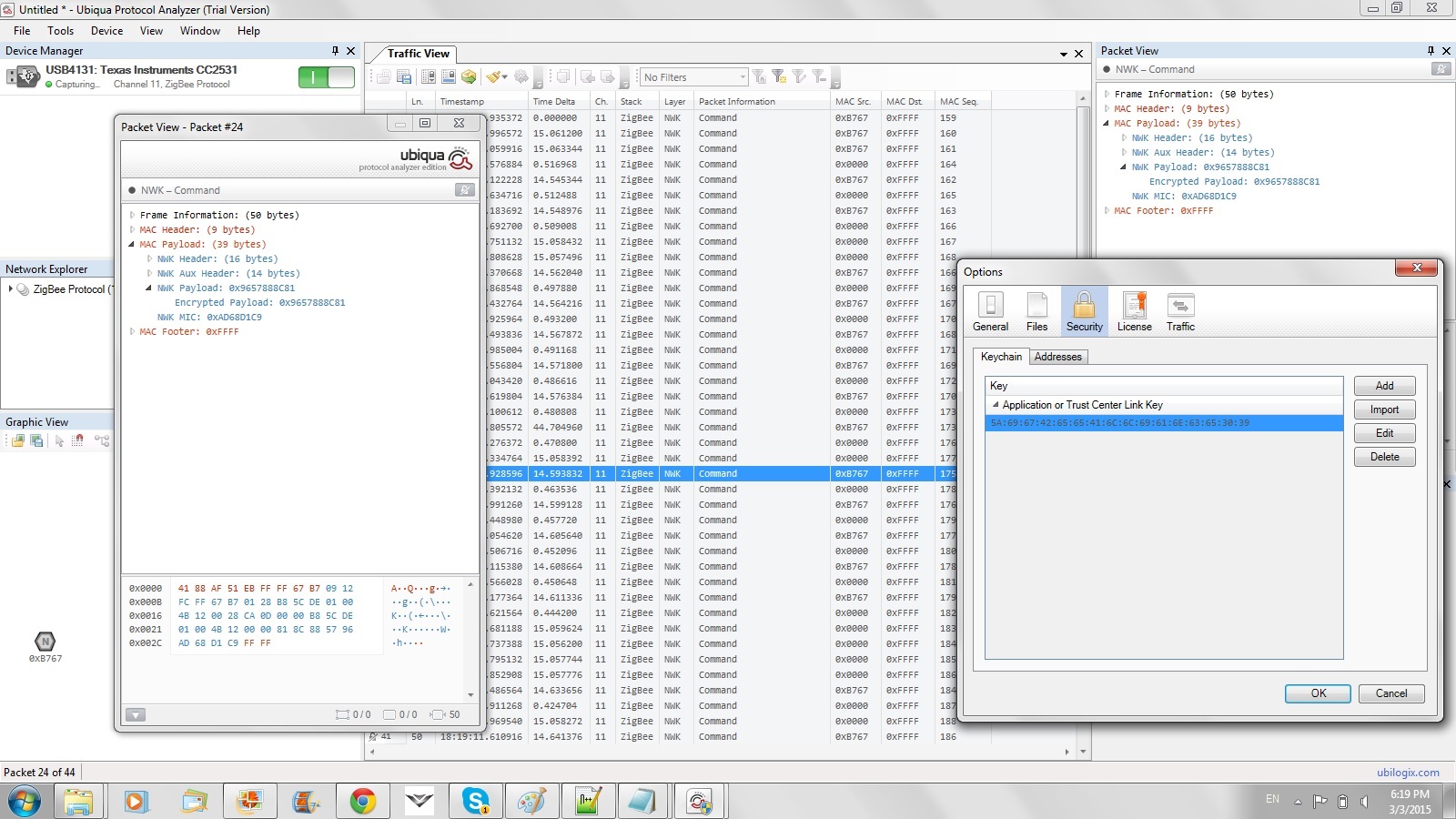Click the Traffic View tab
Image resolution: width=1456 pixels, height=819 pixels.
(418, 54)
